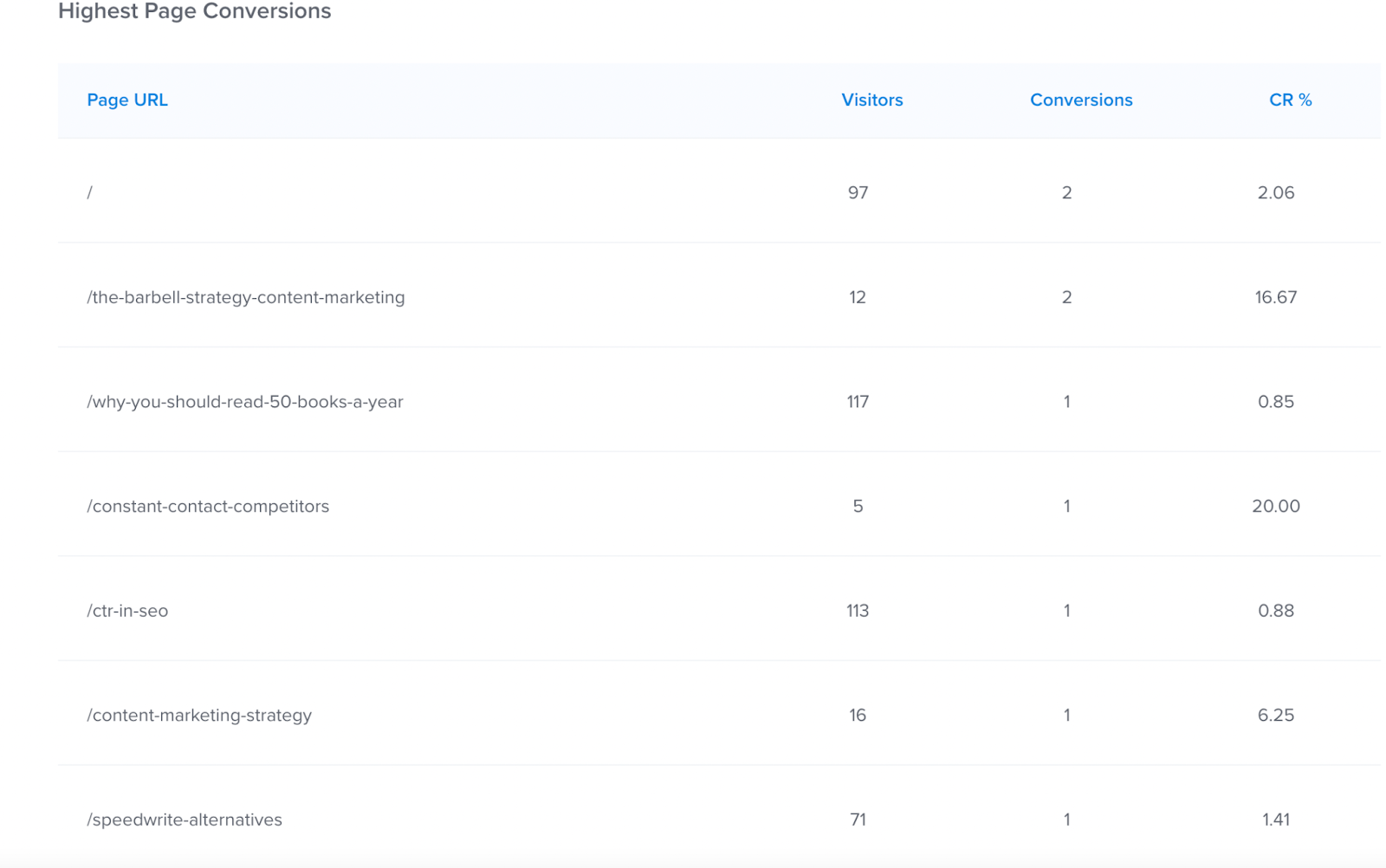This screenshot has height=868, width=1386.
Task: Click the /speedwrite-alternatives URL
Action: coord(185,819)
